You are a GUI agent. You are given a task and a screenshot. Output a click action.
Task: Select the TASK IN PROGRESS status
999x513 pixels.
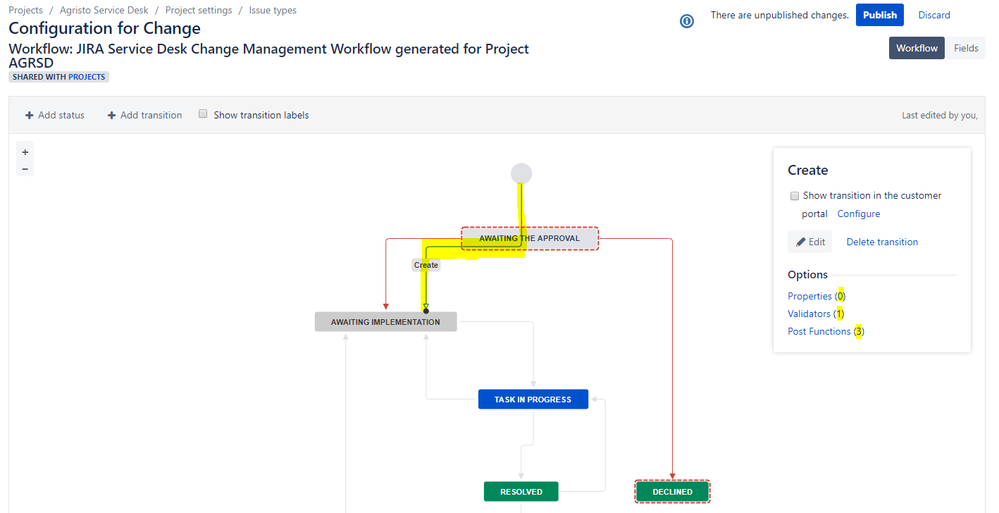(x=533, y=400)
